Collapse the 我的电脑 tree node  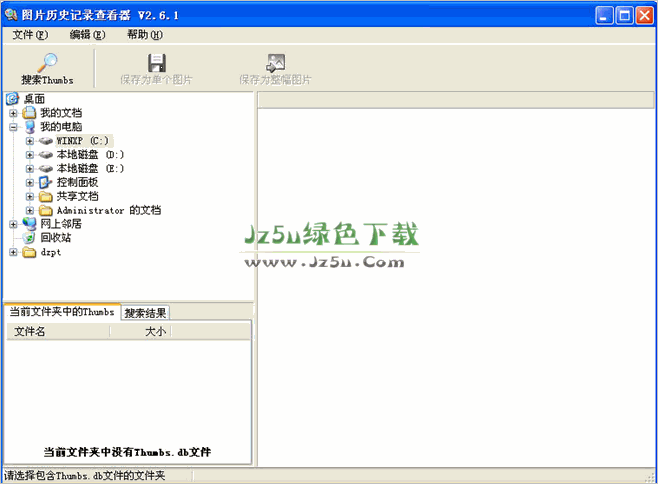point(13,127)
